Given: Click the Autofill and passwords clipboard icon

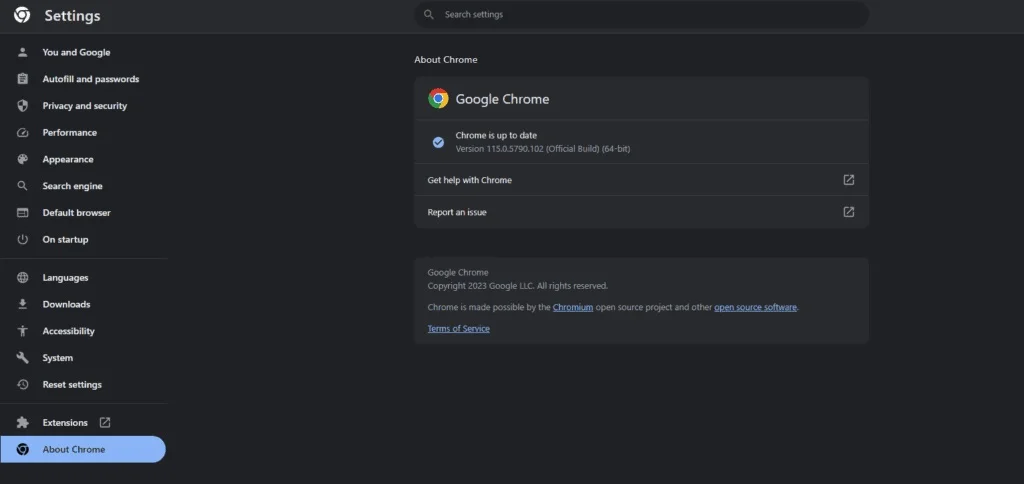Looking at the screenshot, I should tap(22, 79).
